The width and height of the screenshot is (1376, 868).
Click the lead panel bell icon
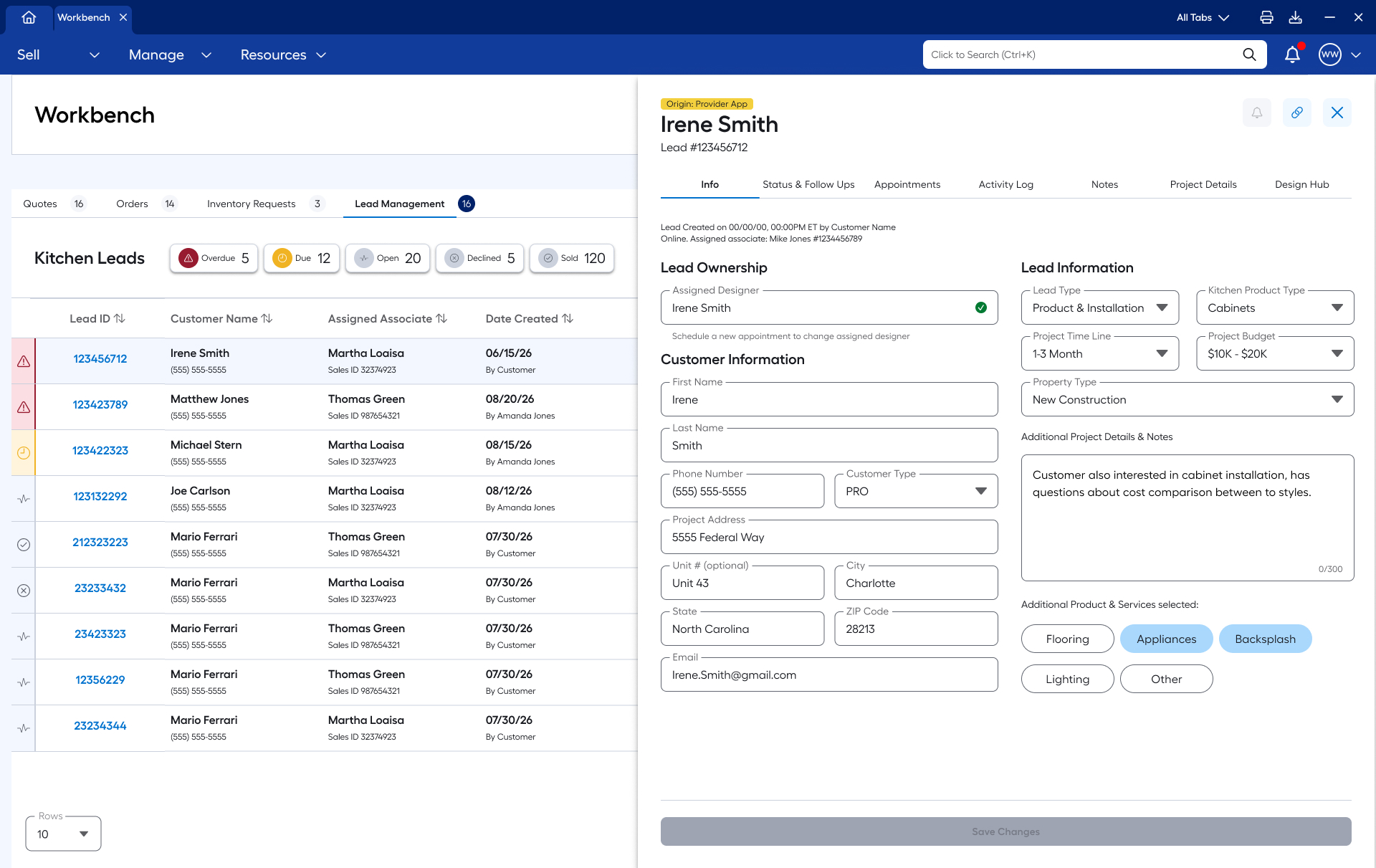pos(1257,113)
